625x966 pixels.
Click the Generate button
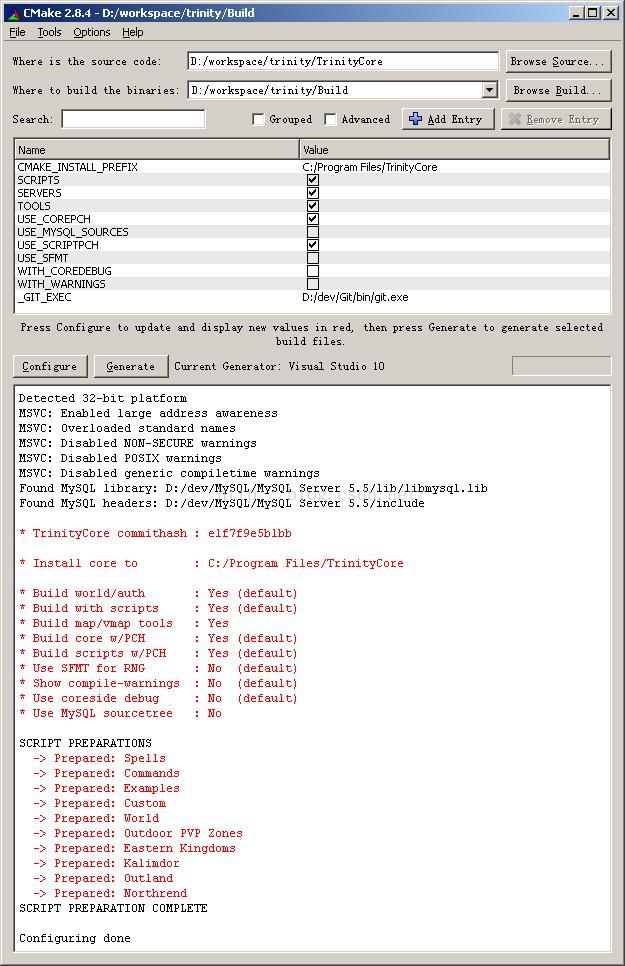tap(131, 366)
